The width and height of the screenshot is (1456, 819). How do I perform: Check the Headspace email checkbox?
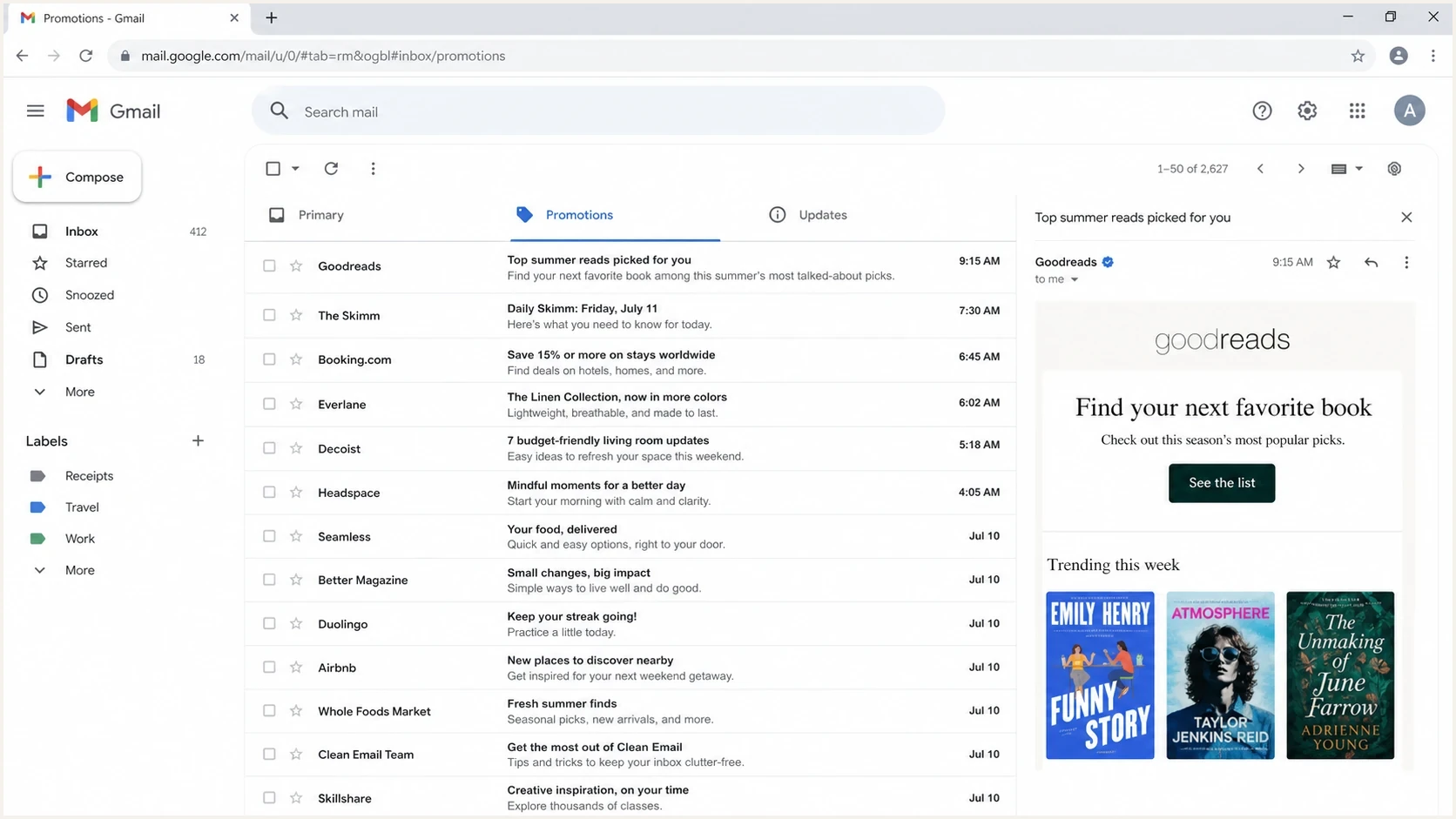click(269, 492)
